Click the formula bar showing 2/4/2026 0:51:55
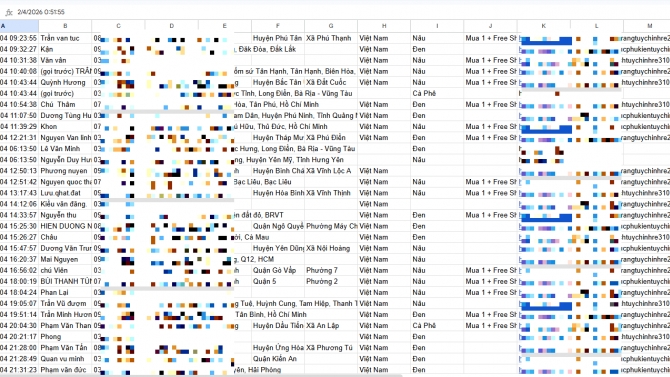This screenshot has height=377, width=670. point(342,12)
